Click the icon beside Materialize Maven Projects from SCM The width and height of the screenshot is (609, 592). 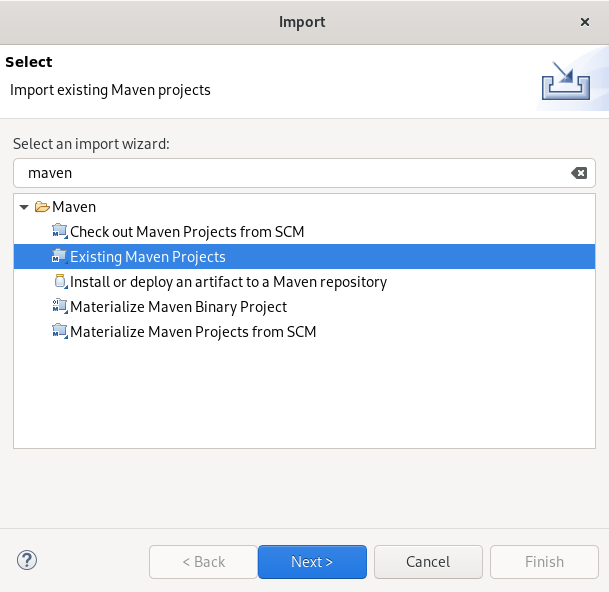tap(60, 332)
